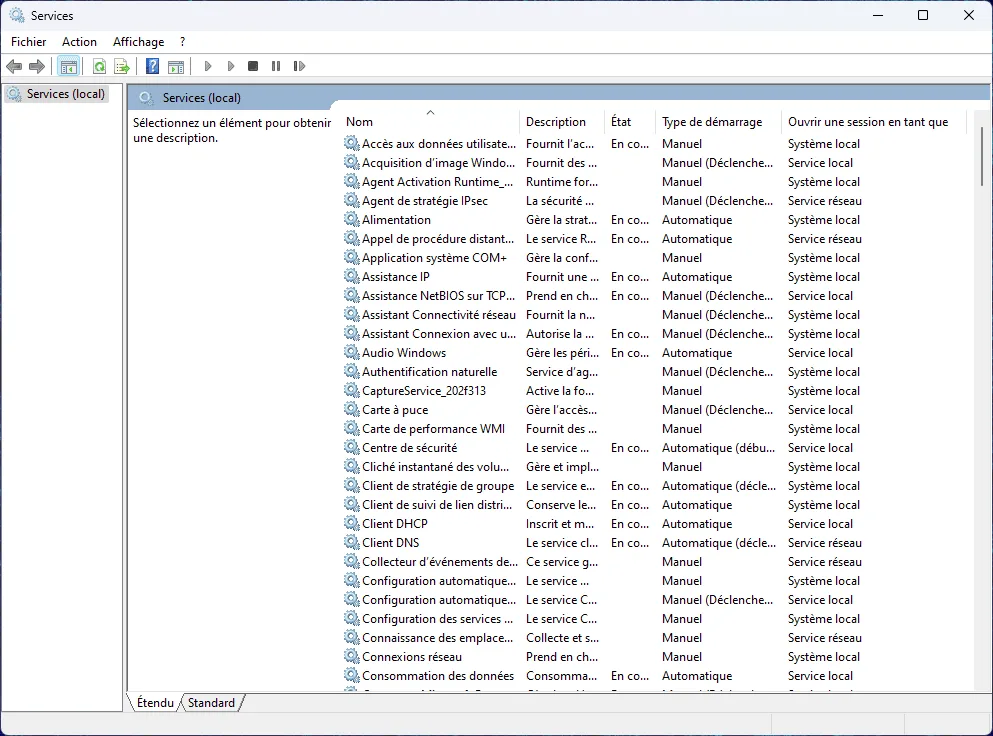Sort by the Description column header
This screenshot has width=993, height=736.
[x=564, y=122]
